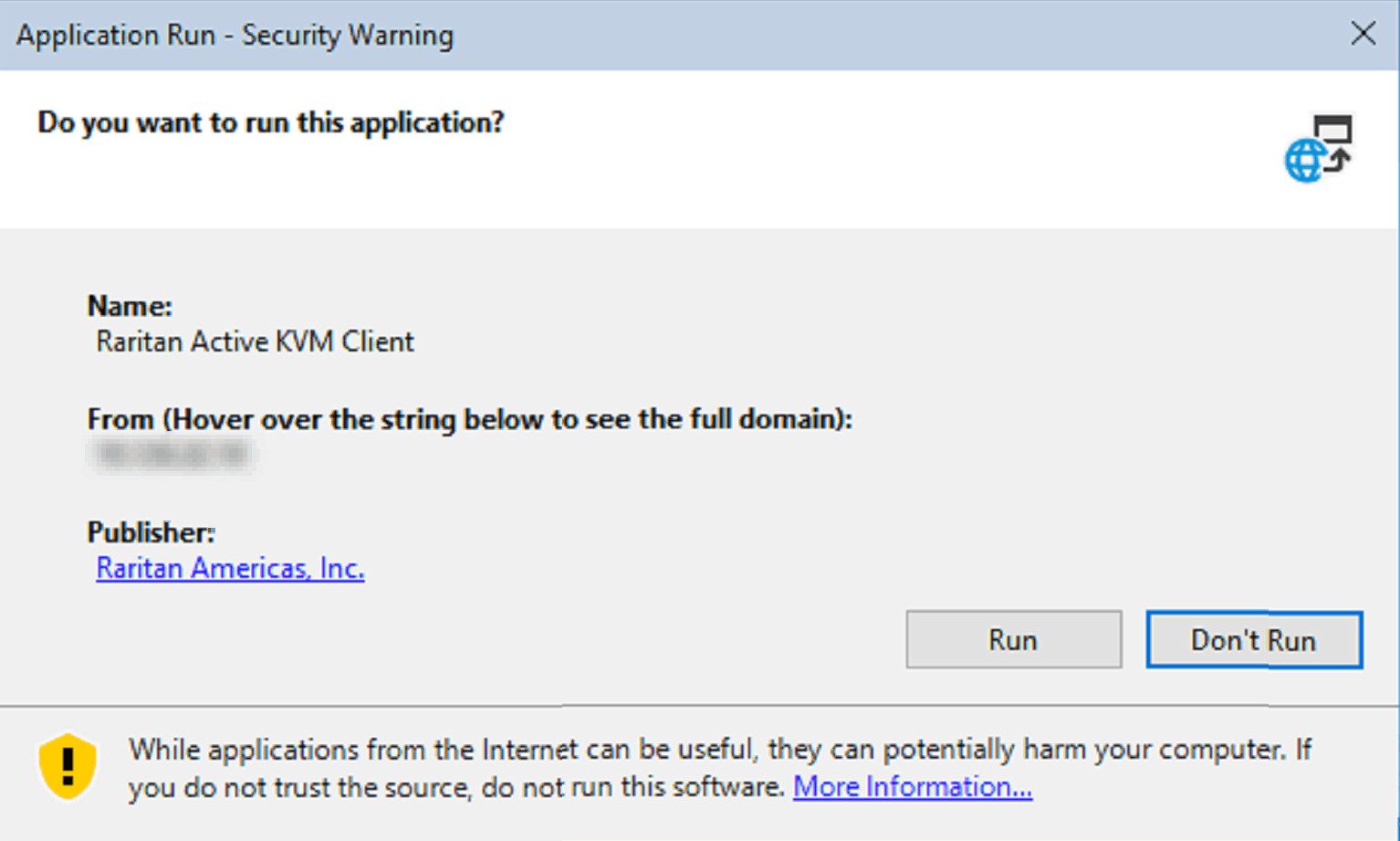Close the Security Warning dialog
The height and width of the screenshot is (841, 1400).
click(x=1363, y=34)
